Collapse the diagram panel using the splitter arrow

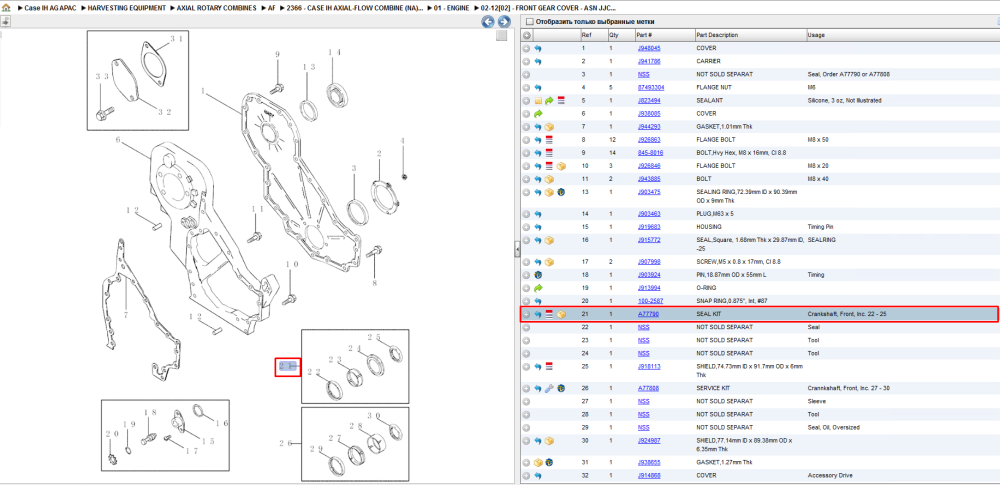click(517, 251)
